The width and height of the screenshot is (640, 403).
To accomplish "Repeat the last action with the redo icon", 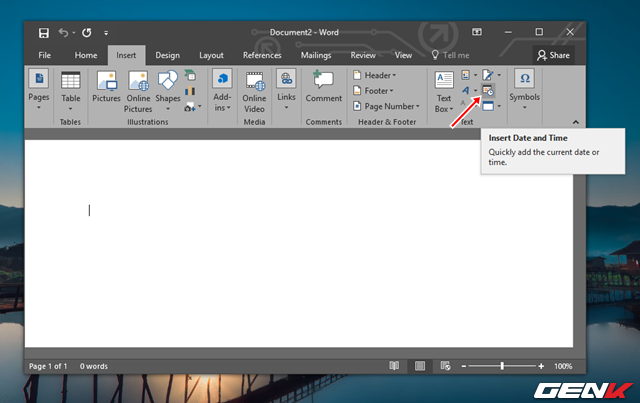I will click(87, 33).
